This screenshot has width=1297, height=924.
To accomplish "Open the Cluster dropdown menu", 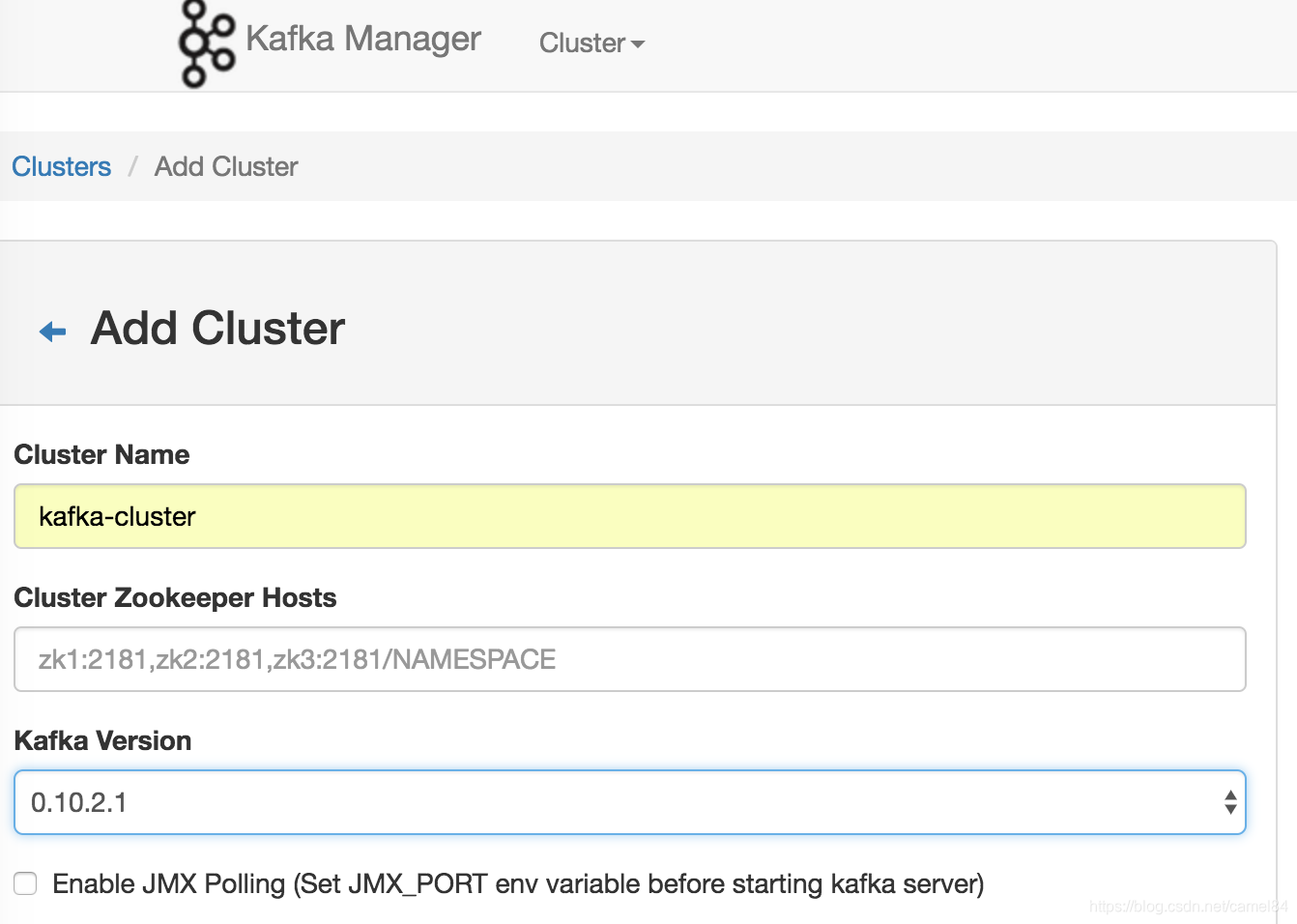I will point(591,43).
